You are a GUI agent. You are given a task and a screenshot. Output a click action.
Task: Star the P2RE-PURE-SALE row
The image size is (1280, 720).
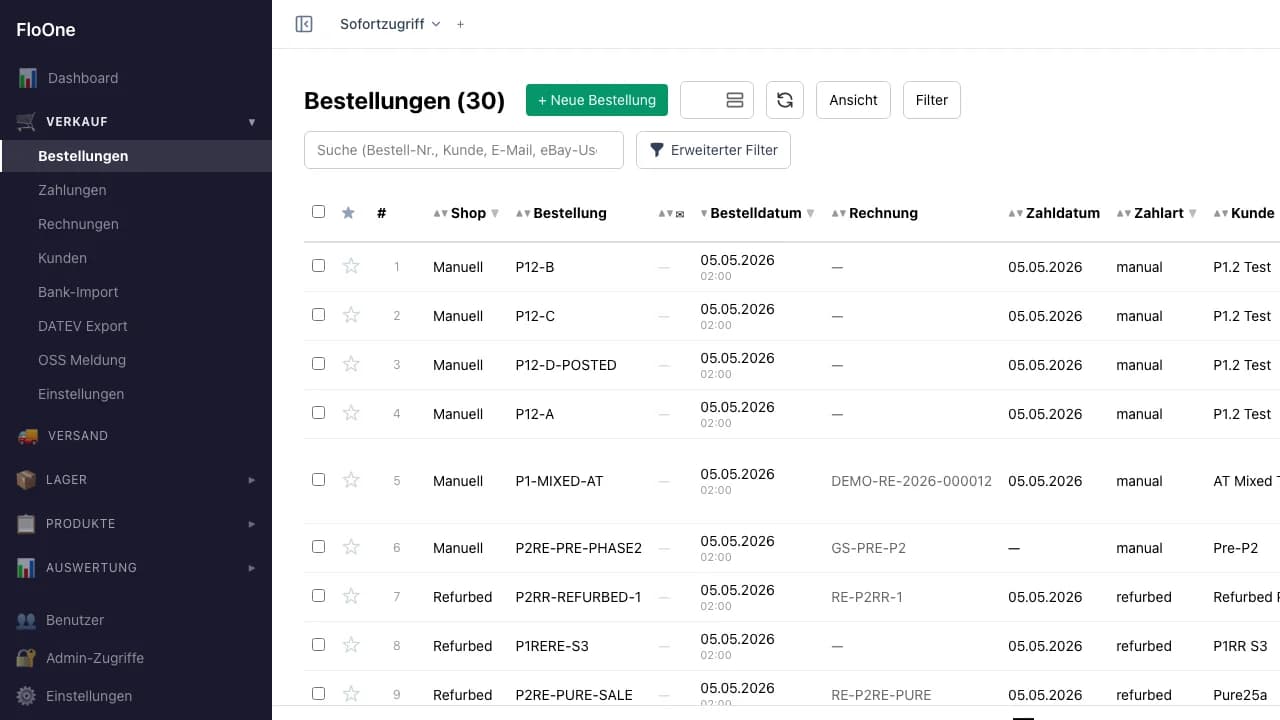click(x=351, y=694)
